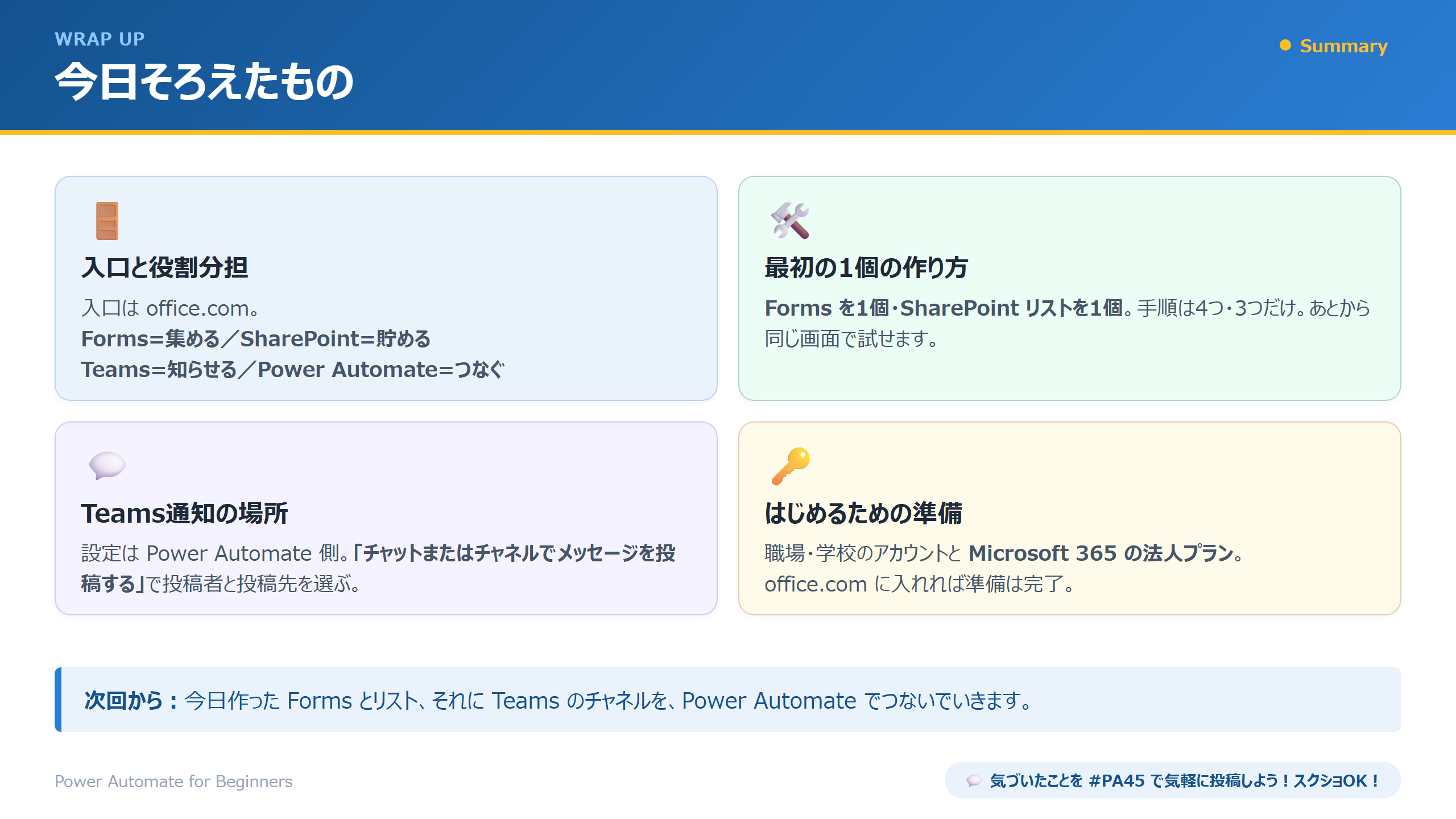Image resolution: width=1456 pixels, height=819 pixels.
Task: Click the door icon above 入口と役割分担
Action: point(107,221)
